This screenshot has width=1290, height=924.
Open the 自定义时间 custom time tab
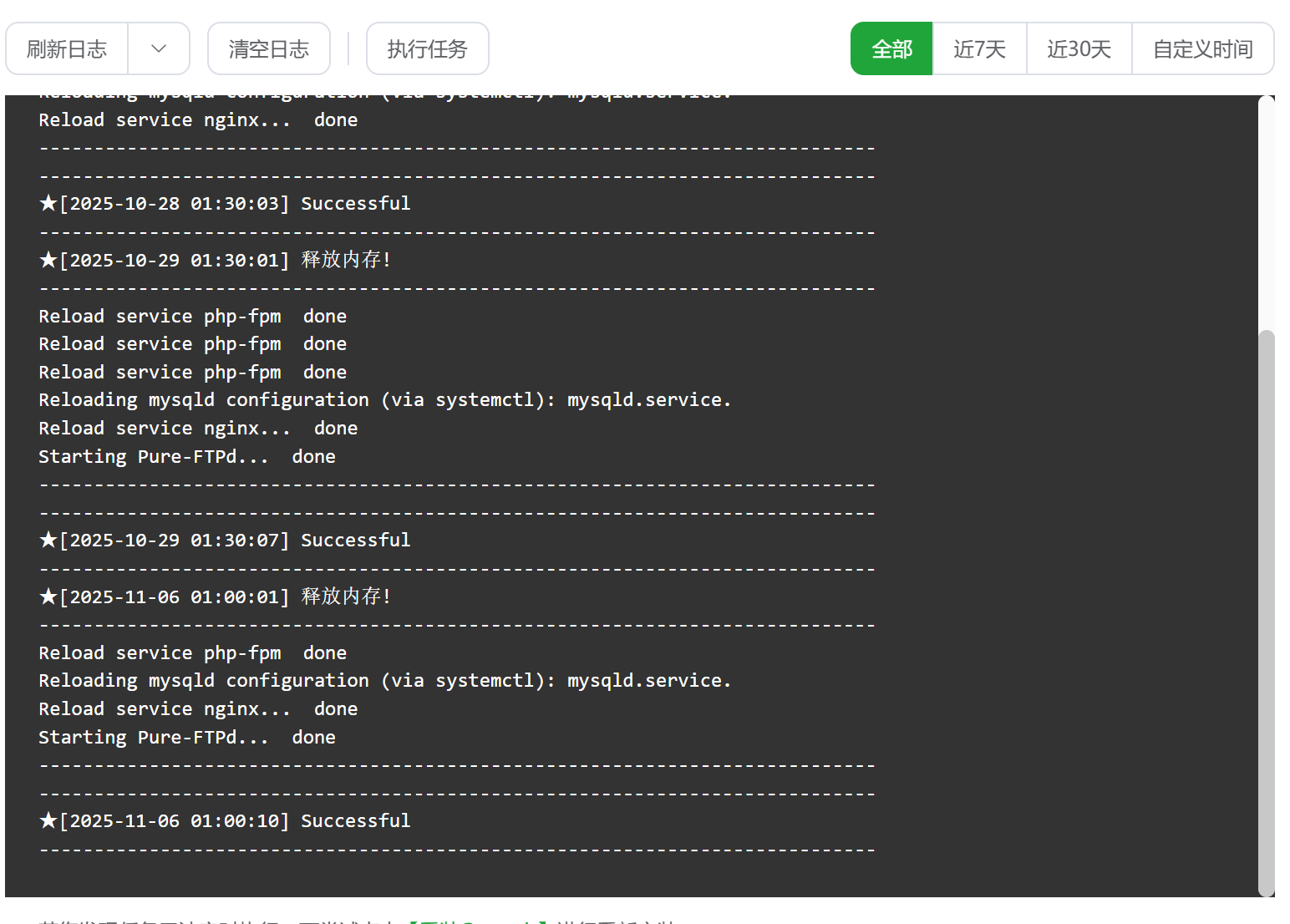point(1203,48)
